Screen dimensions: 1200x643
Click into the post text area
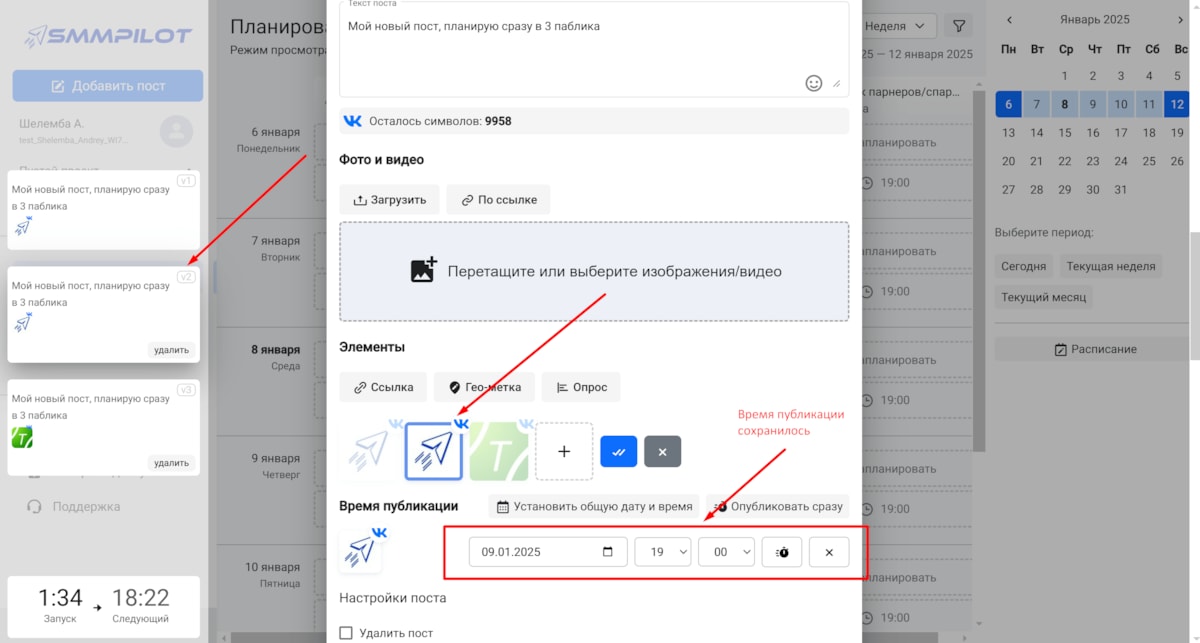point(594,48)
